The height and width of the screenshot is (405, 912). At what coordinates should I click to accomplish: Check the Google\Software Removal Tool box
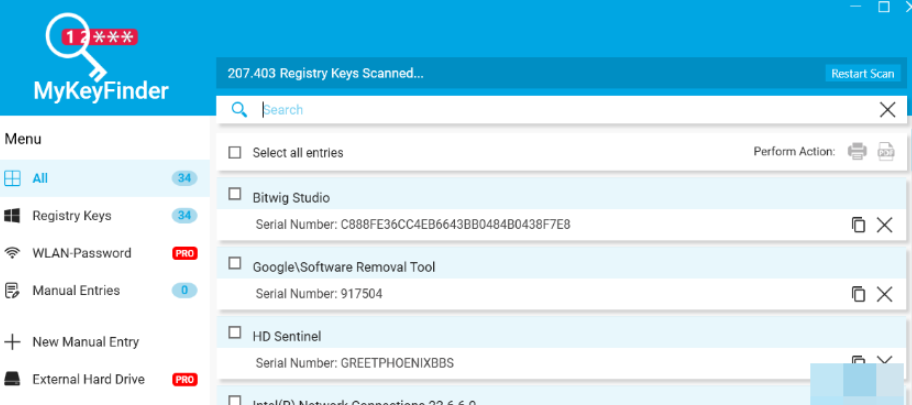234,263
